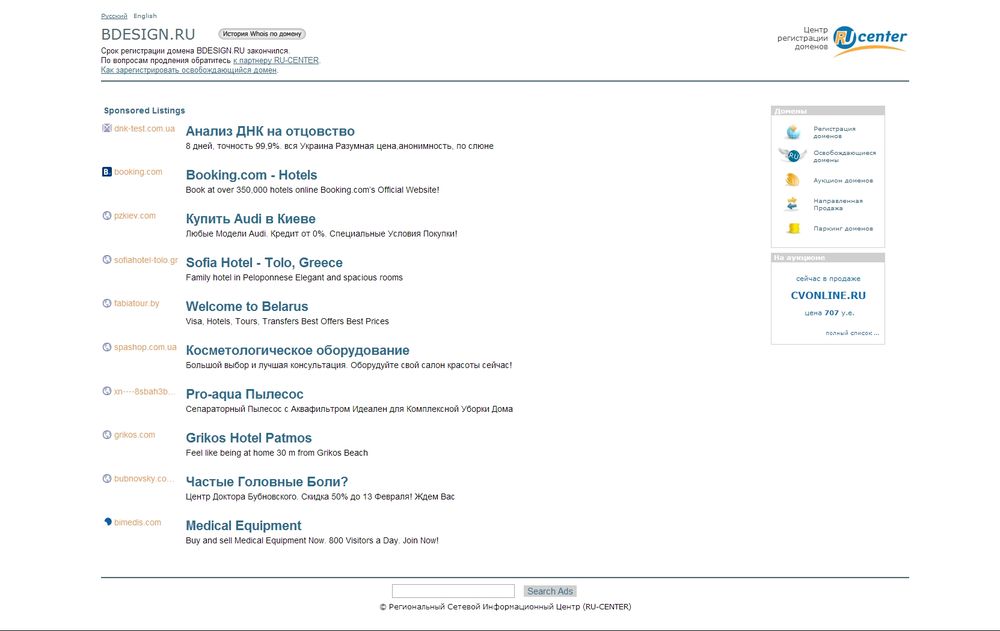1000x631 pixels.
Task: Click the gavel icon for Аукцион доменов
Action: pyautogui.click(x=792, y=180)
